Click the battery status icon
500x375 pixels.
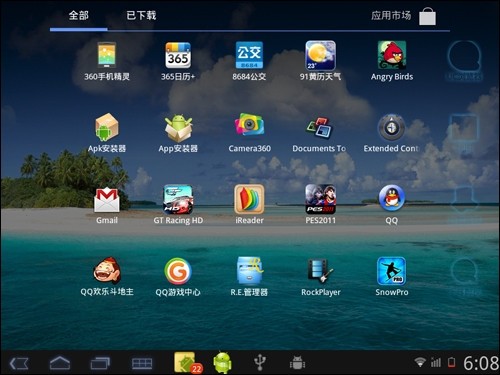[x=452, y=362]
